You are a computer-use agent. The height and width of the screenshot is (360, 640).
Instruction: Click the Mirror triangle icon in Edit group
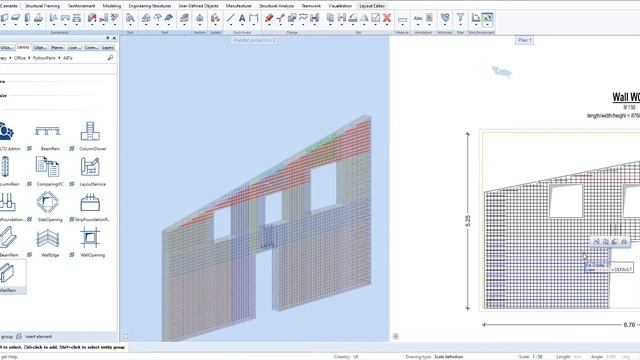coord(364,18)
